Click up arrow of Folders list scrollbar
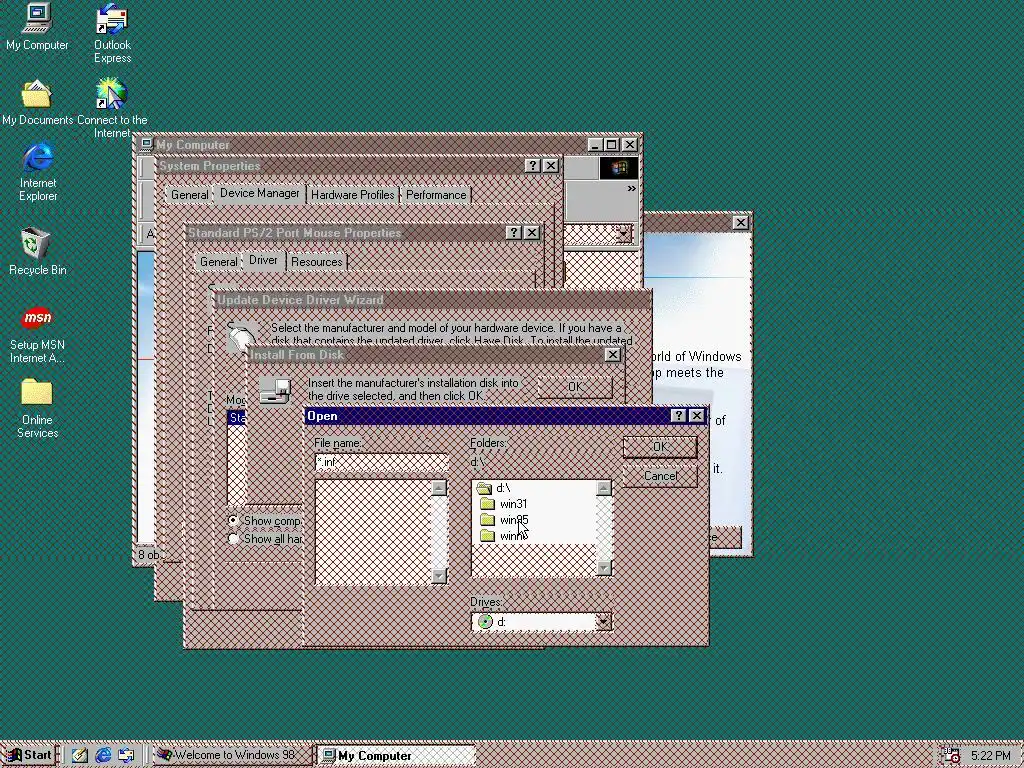The image size is (1024, 768). [x=604, y=488]
